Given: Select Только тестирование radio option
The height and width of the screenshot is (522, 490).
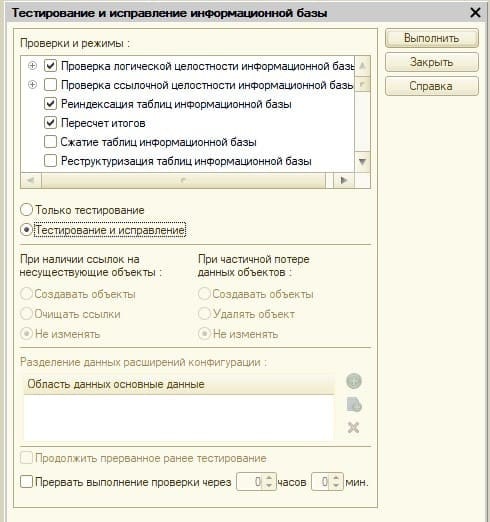Looking at the screenshot, I should point(26,210).
